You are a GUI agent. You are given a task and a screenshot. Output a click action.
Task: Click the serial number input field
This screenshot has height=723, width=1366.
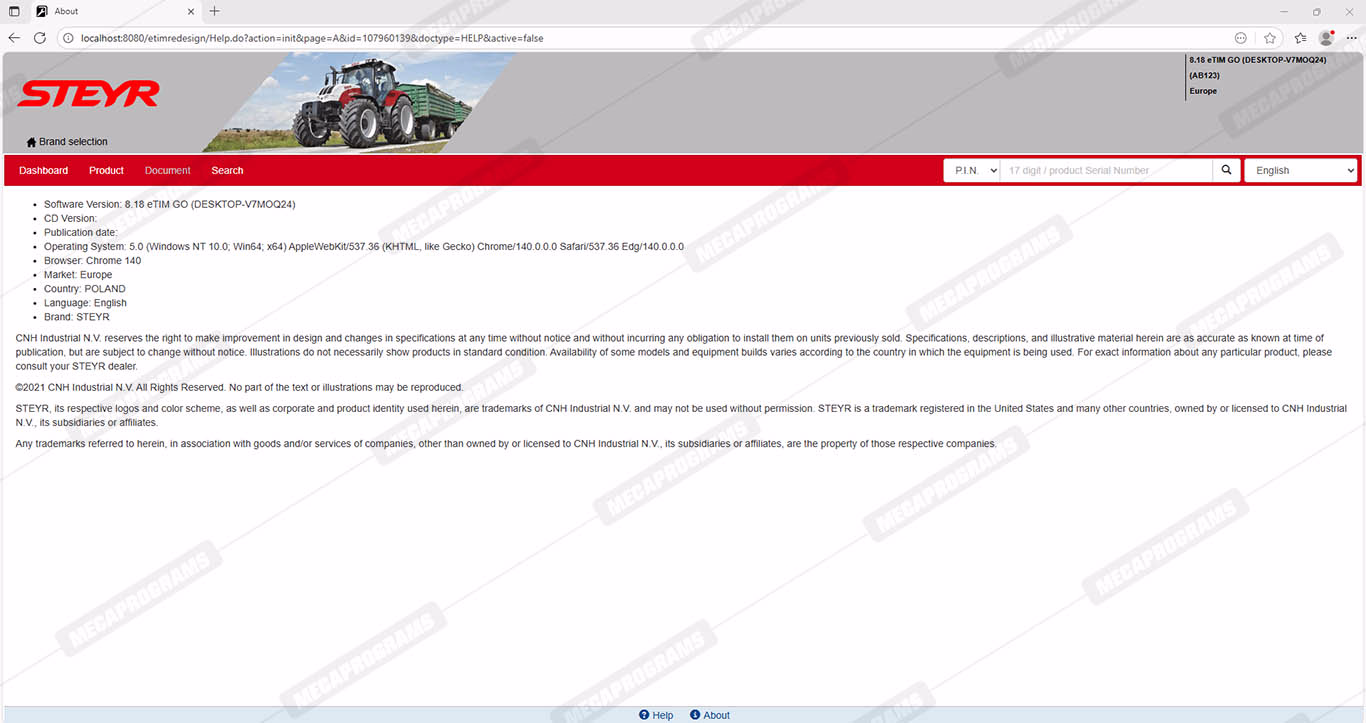(1106, 171)
